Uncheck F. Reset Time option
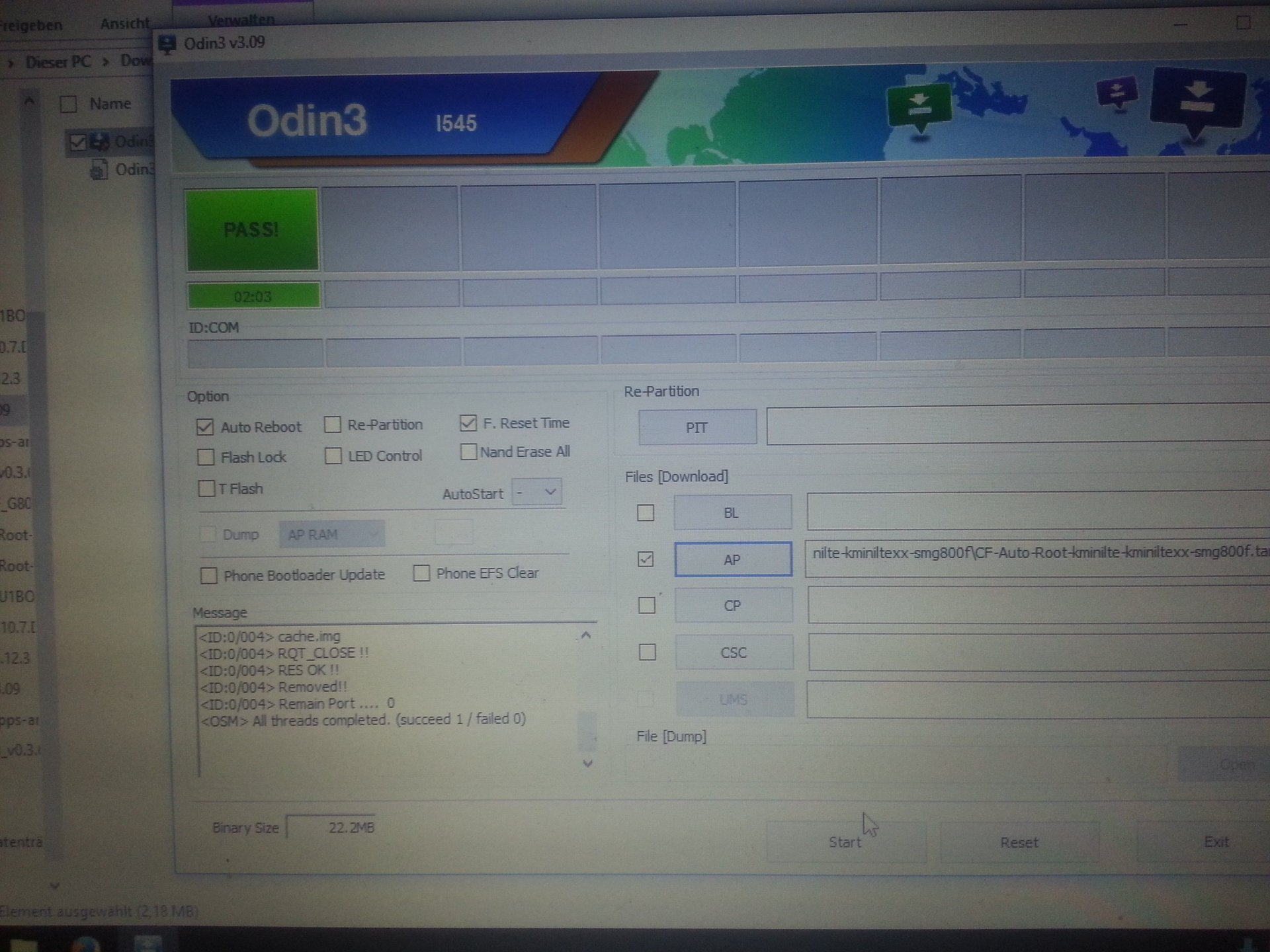 click(x=468, y=422)
